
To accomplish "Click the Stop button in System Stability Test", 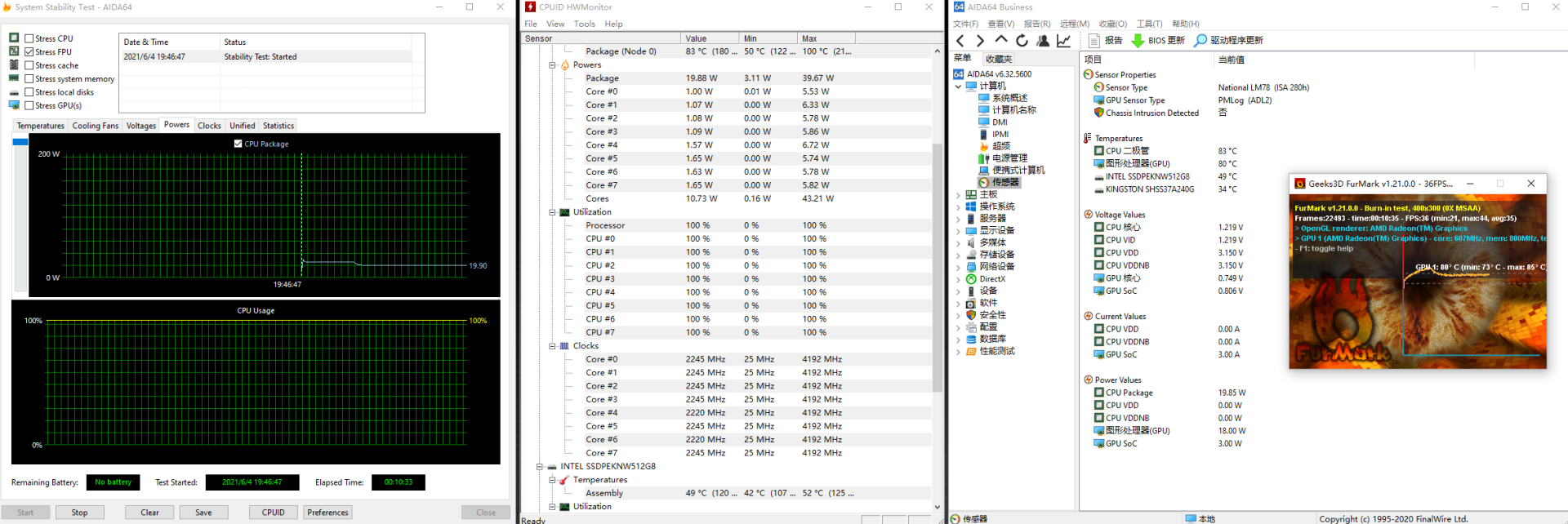I will point(79,513).
